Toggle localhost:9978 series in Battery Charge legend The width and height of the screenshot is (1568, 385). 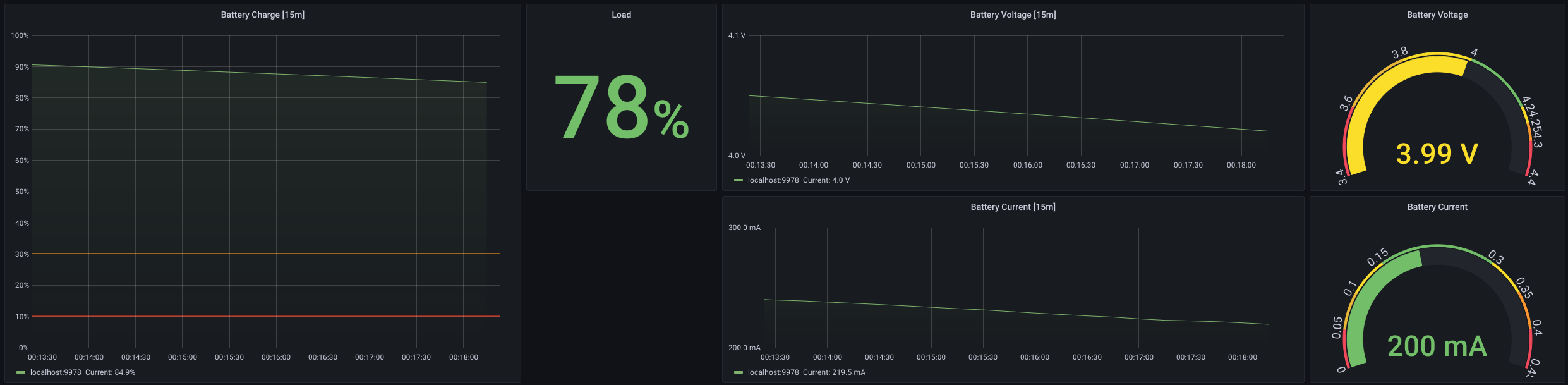tap(56, 372)
